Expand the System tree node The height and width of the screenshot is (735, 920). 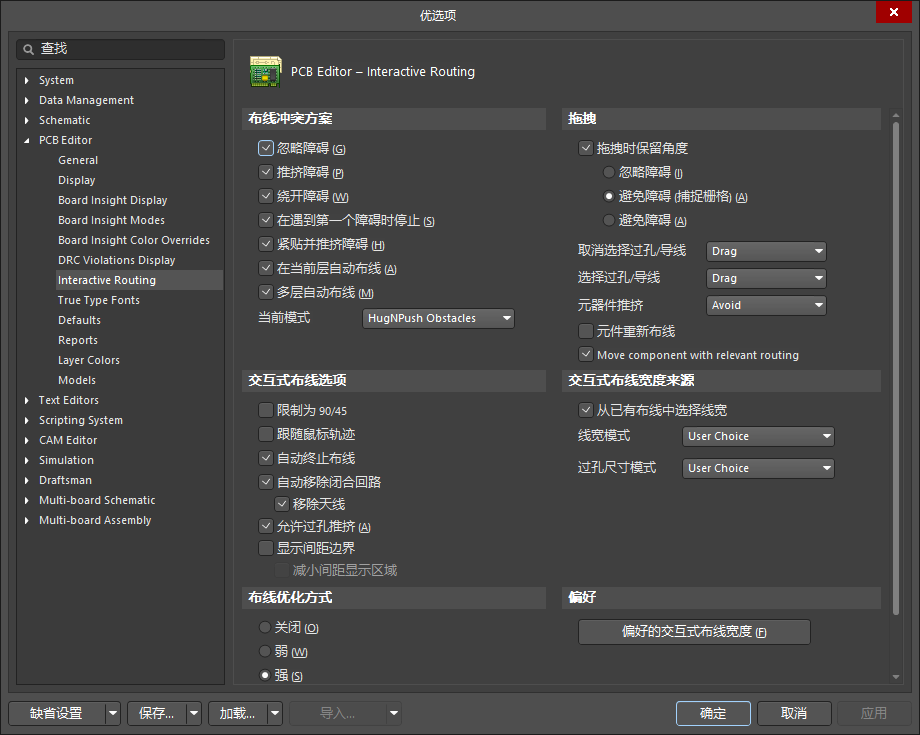point(26,80)
